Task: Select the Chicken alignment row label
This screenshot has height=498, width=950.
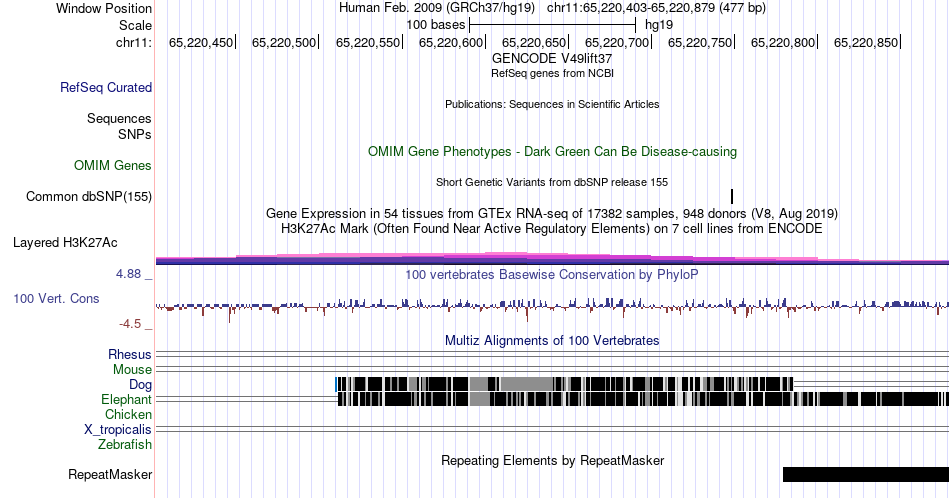Action: [x=128, y=414]
